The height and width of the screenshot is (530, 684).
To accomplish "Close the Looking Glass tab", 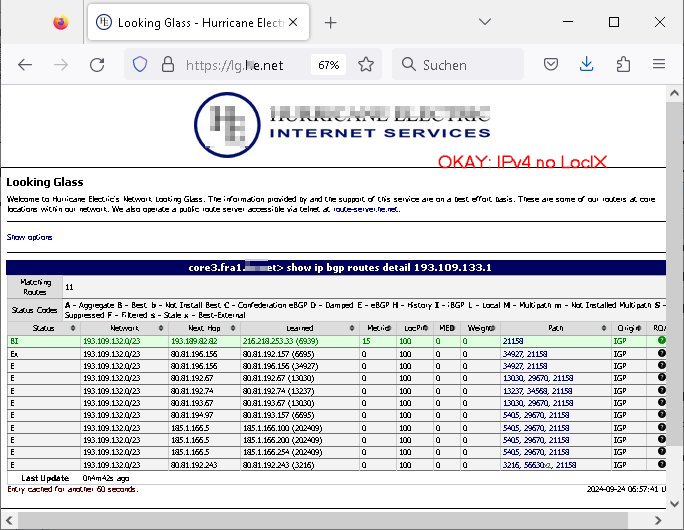I will [x=293, y=22].
